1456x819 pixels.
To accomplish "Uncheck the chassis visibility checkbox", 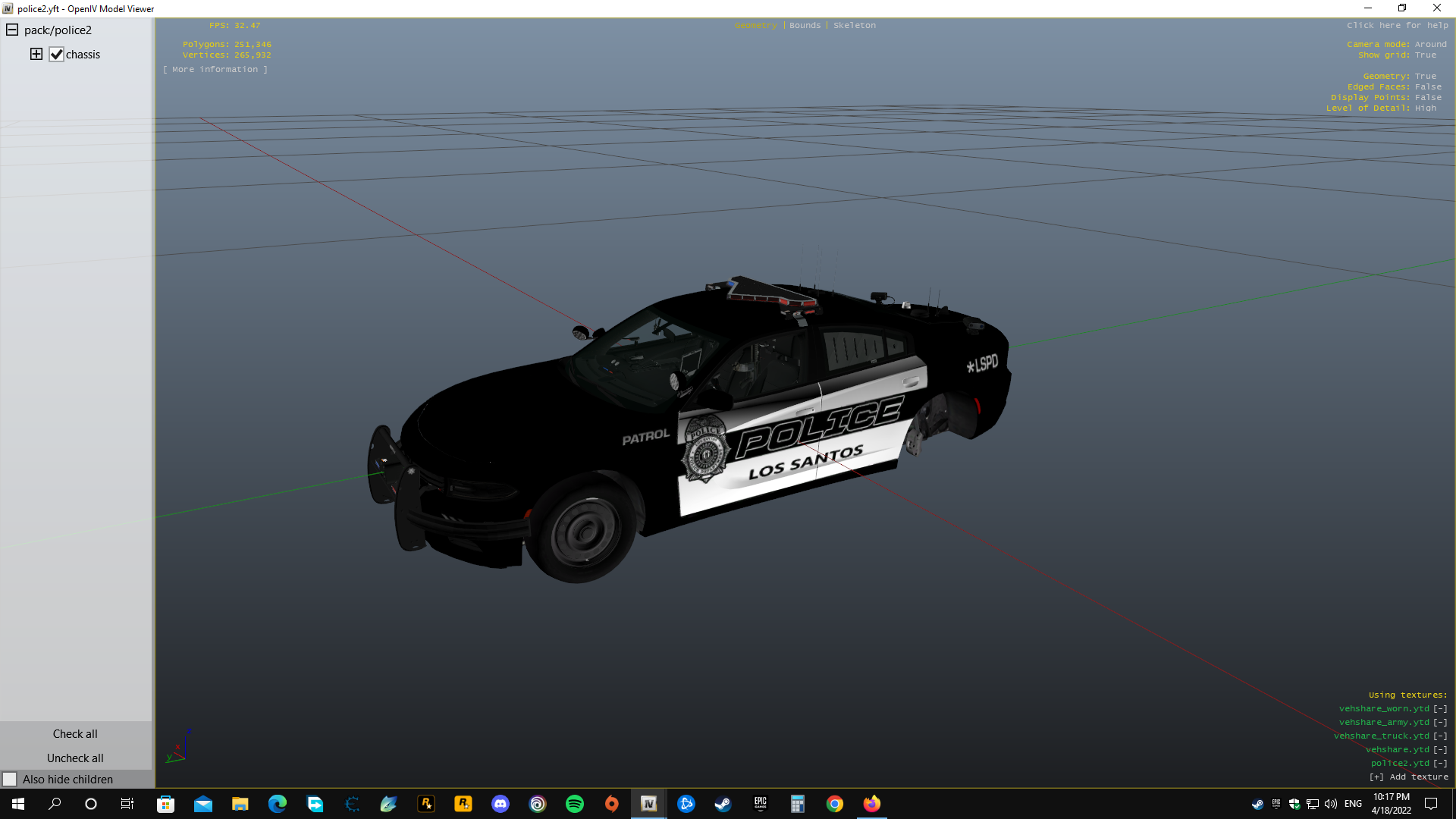I will coord(56,55).
